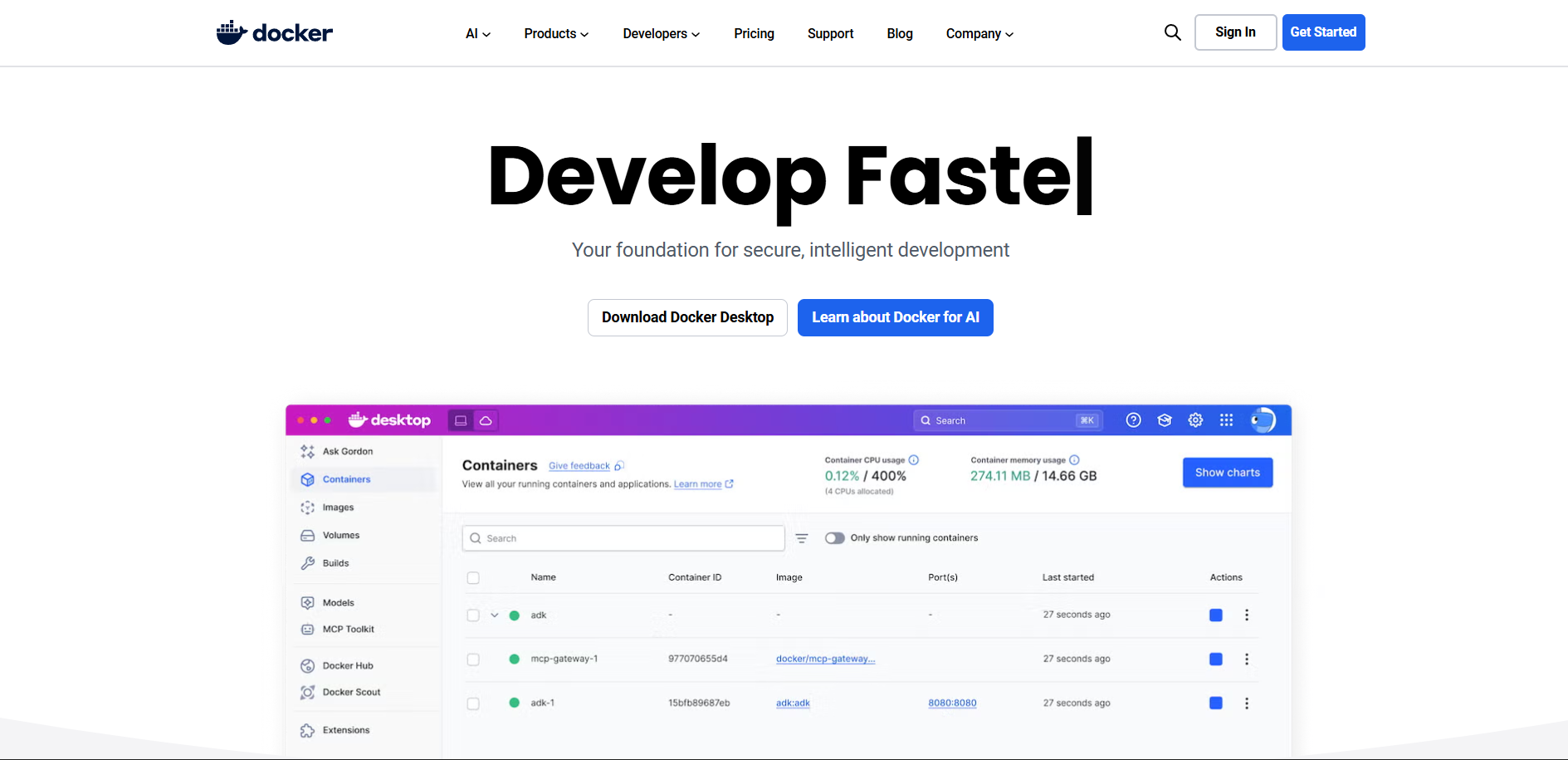Check the select-all checkbox in table header
The image size is (1568, 760).
pyautogui.click(x=473, y=578)
